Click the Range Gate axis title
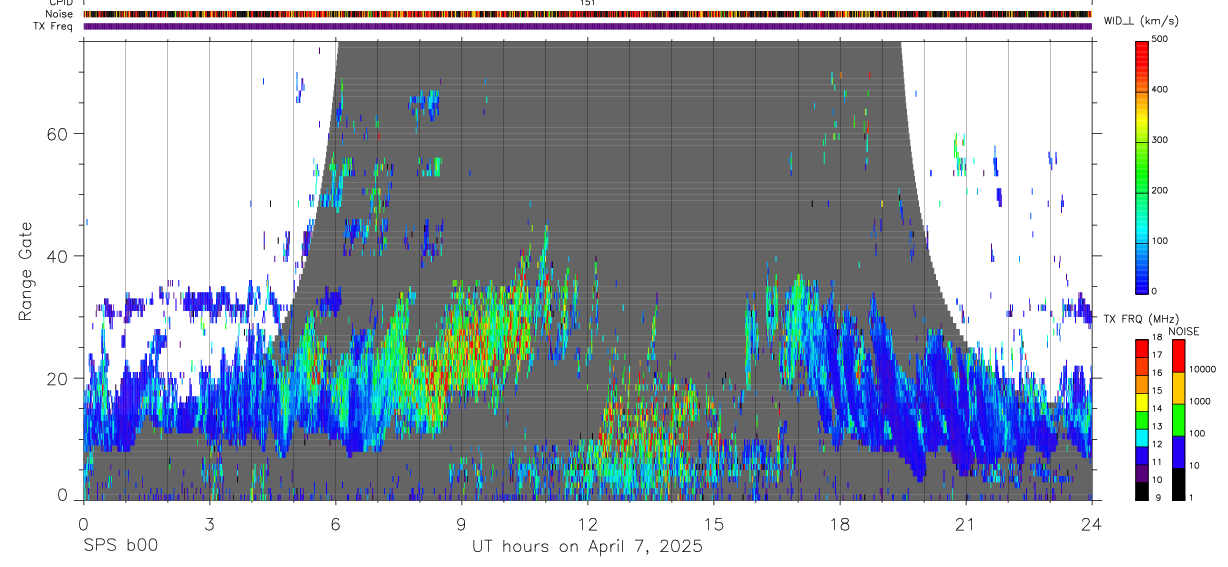This screenshot has width=1228, height=567. click(x=27, y=271)
